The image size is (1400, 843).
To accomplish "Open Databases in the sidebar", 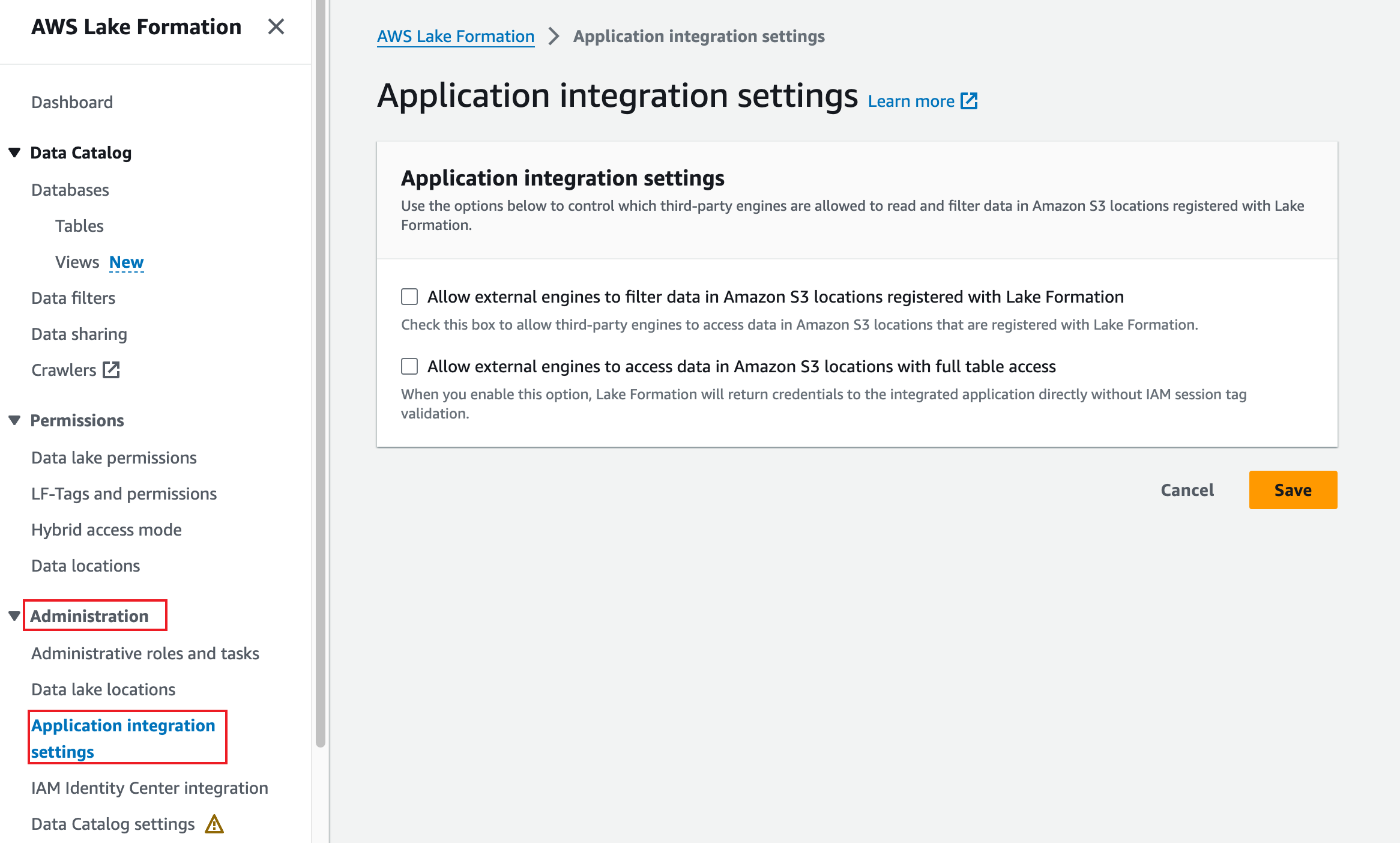I will click(70, 190).
